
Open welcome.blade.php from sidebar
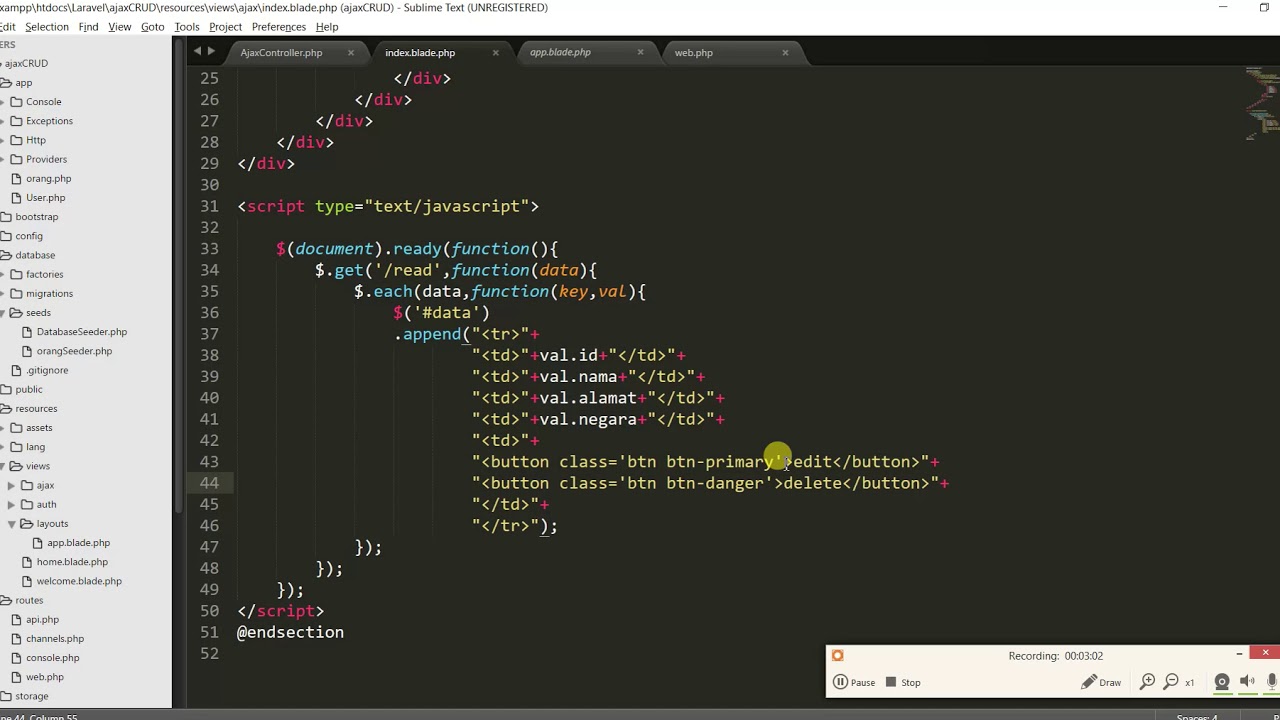(x=79, y=581)
